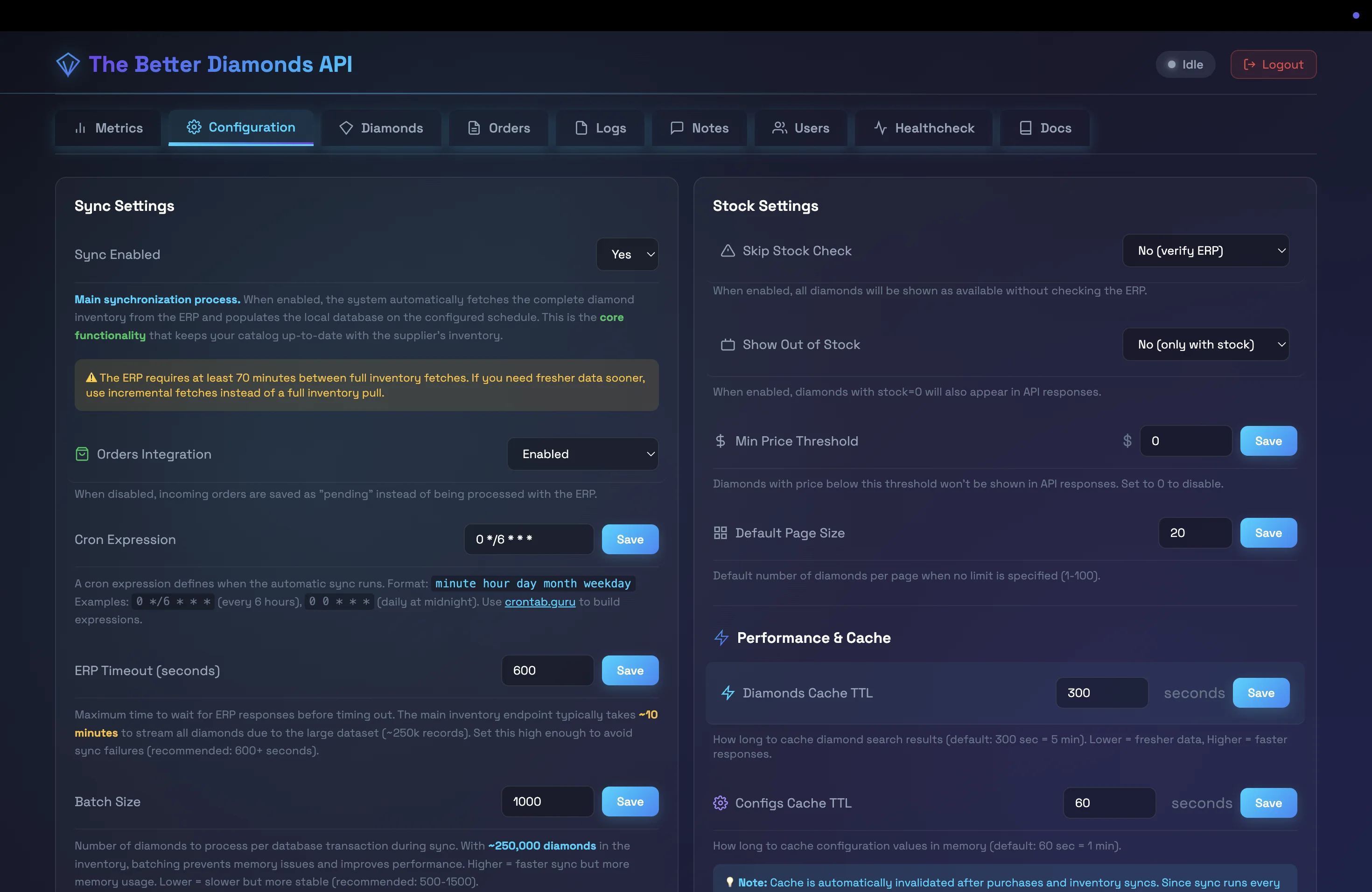
Task: Click the Docs book icon
Action: point(1026,128)
